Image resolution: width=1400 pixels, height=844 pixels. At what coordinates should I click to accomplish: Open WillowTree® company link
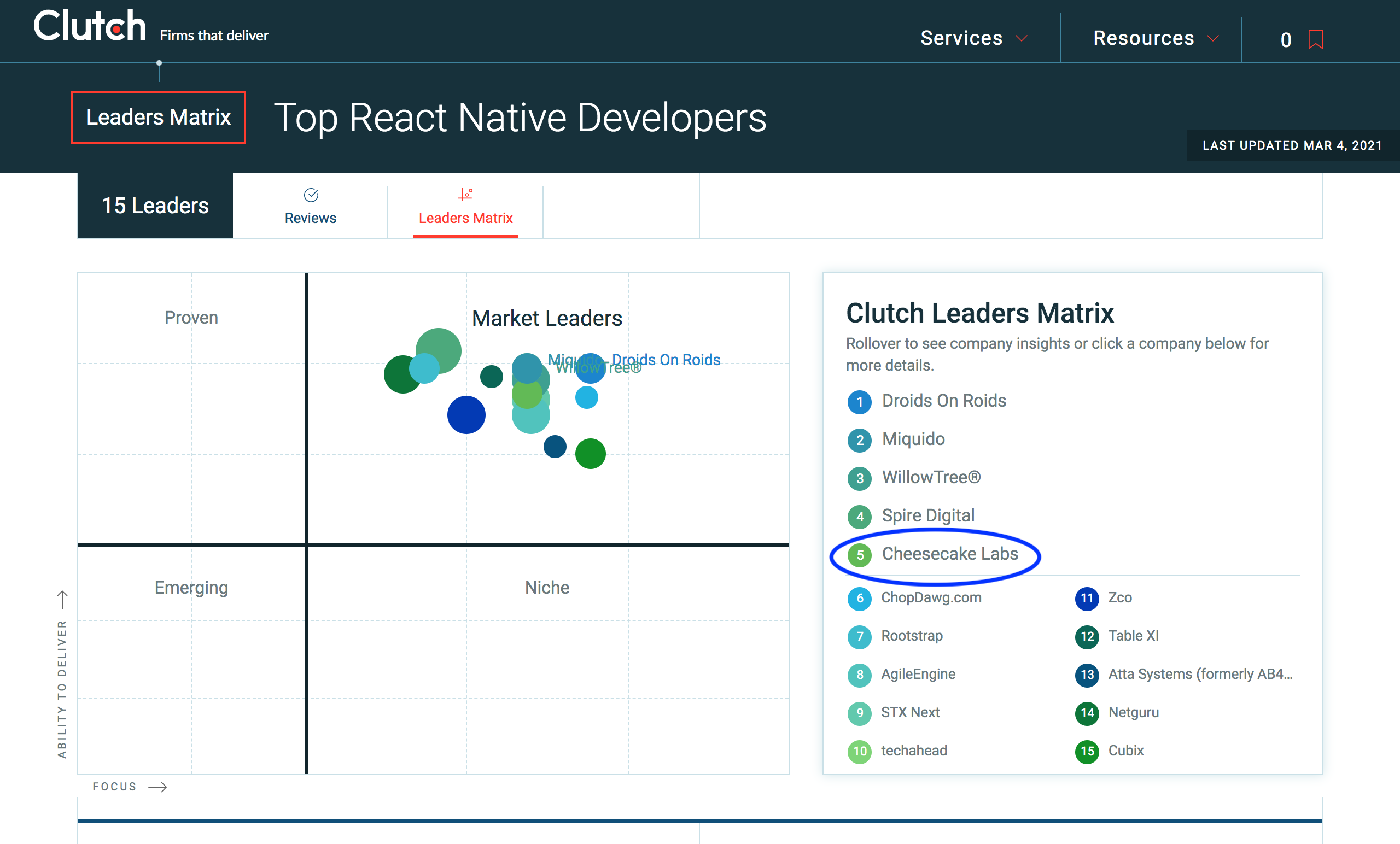[x=931, y=477]
